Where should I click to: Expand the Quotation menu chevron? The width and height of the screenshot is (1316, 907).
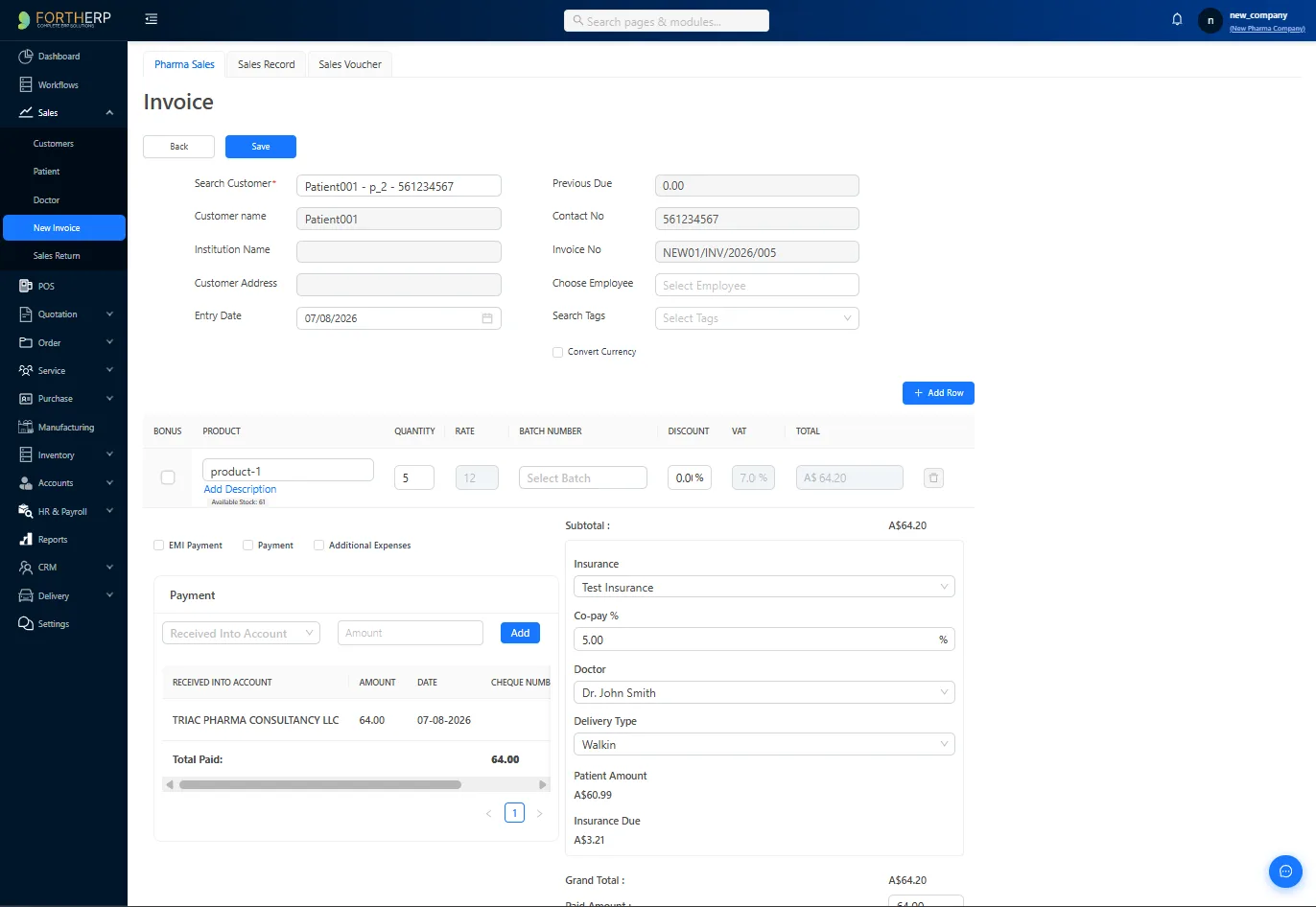click(x=109, y=314)
